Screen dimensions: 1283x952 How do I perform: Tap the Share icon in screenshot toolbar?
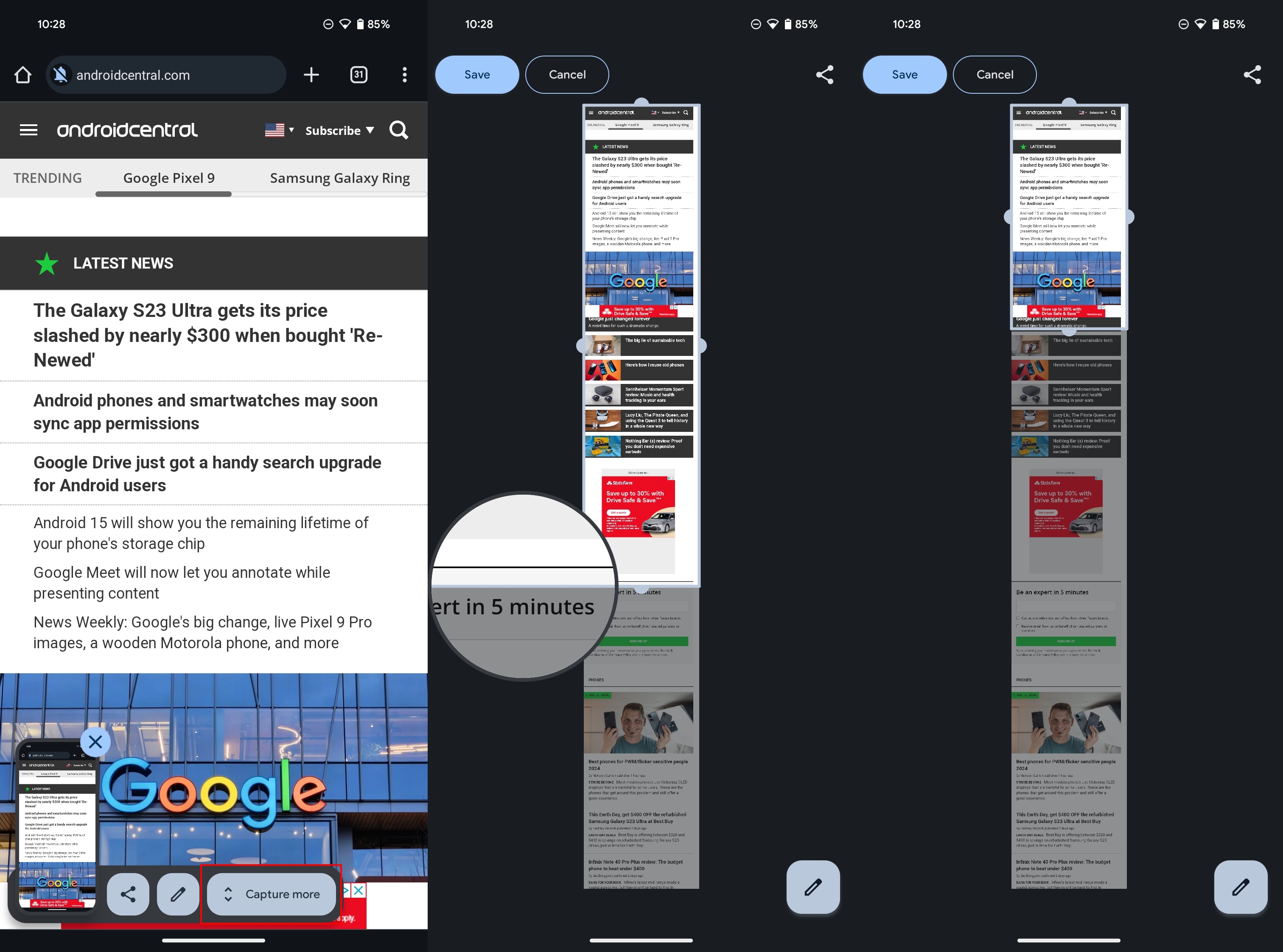click(x=128, y=894)
